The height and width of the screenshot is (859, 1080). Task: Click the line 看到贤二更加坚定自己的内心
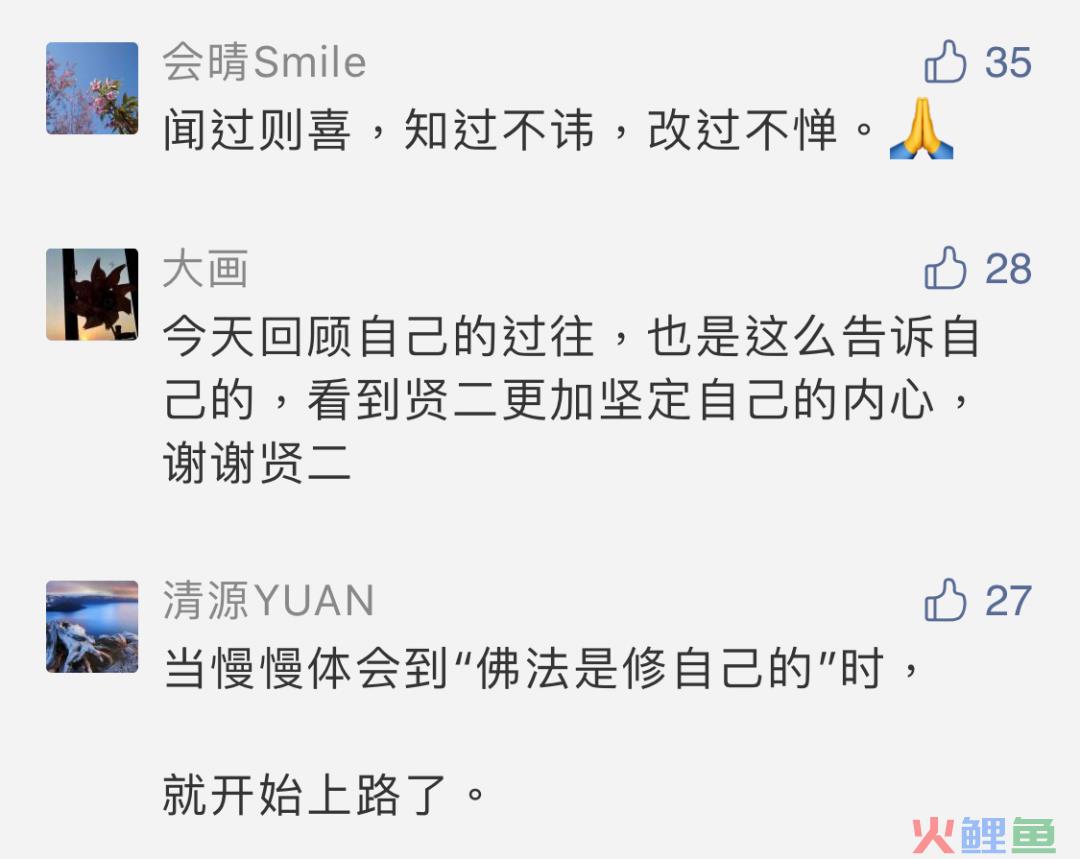[620, 400]
